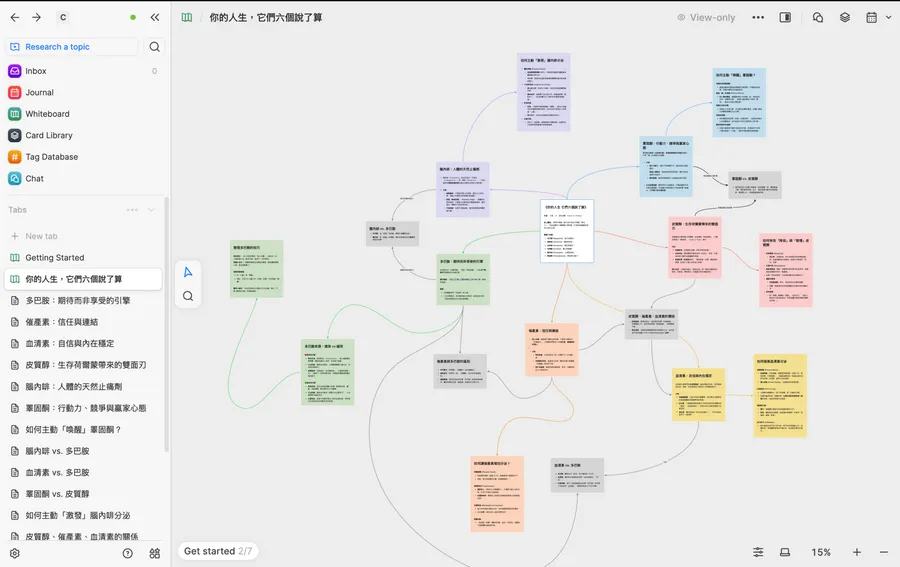Image resolution: width=900 pixels, height=567 pixels.
Task: Toggle the View-only mode indicator
Action: tap(706, 18)
